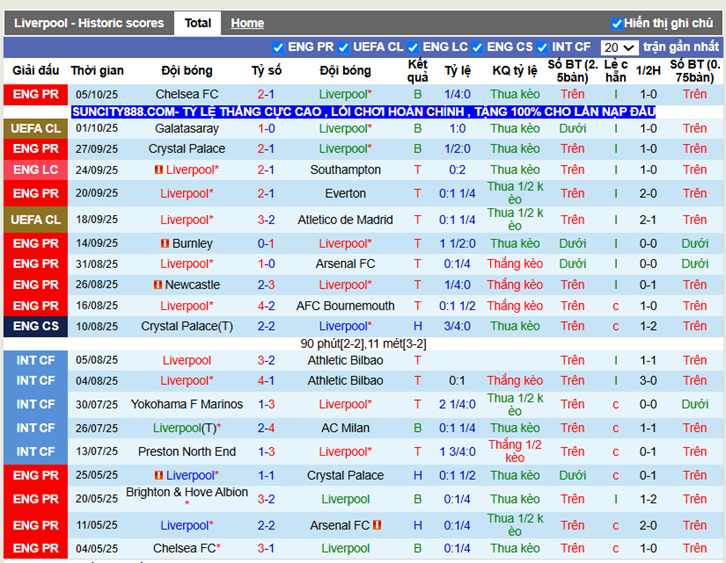Click the Atletico de Madrid team link

(345, 220)
